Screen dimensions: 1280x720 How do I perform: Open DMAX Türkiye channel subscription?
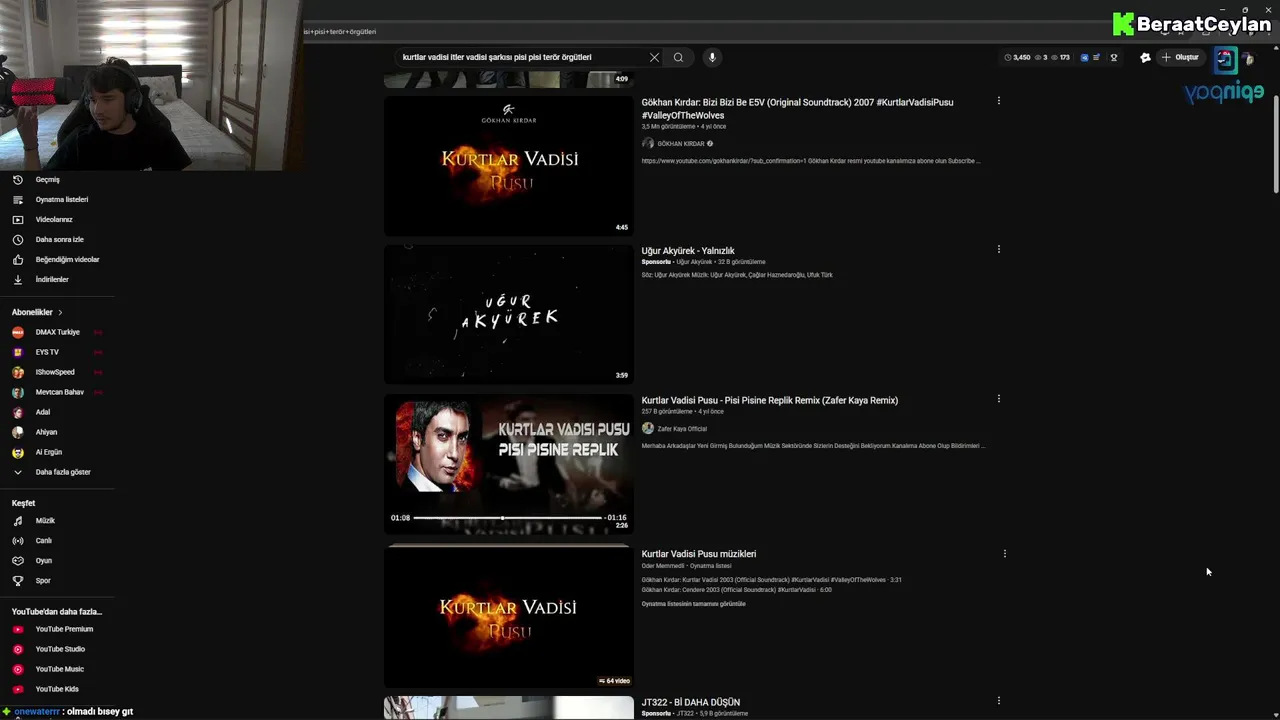click(56, 332)
